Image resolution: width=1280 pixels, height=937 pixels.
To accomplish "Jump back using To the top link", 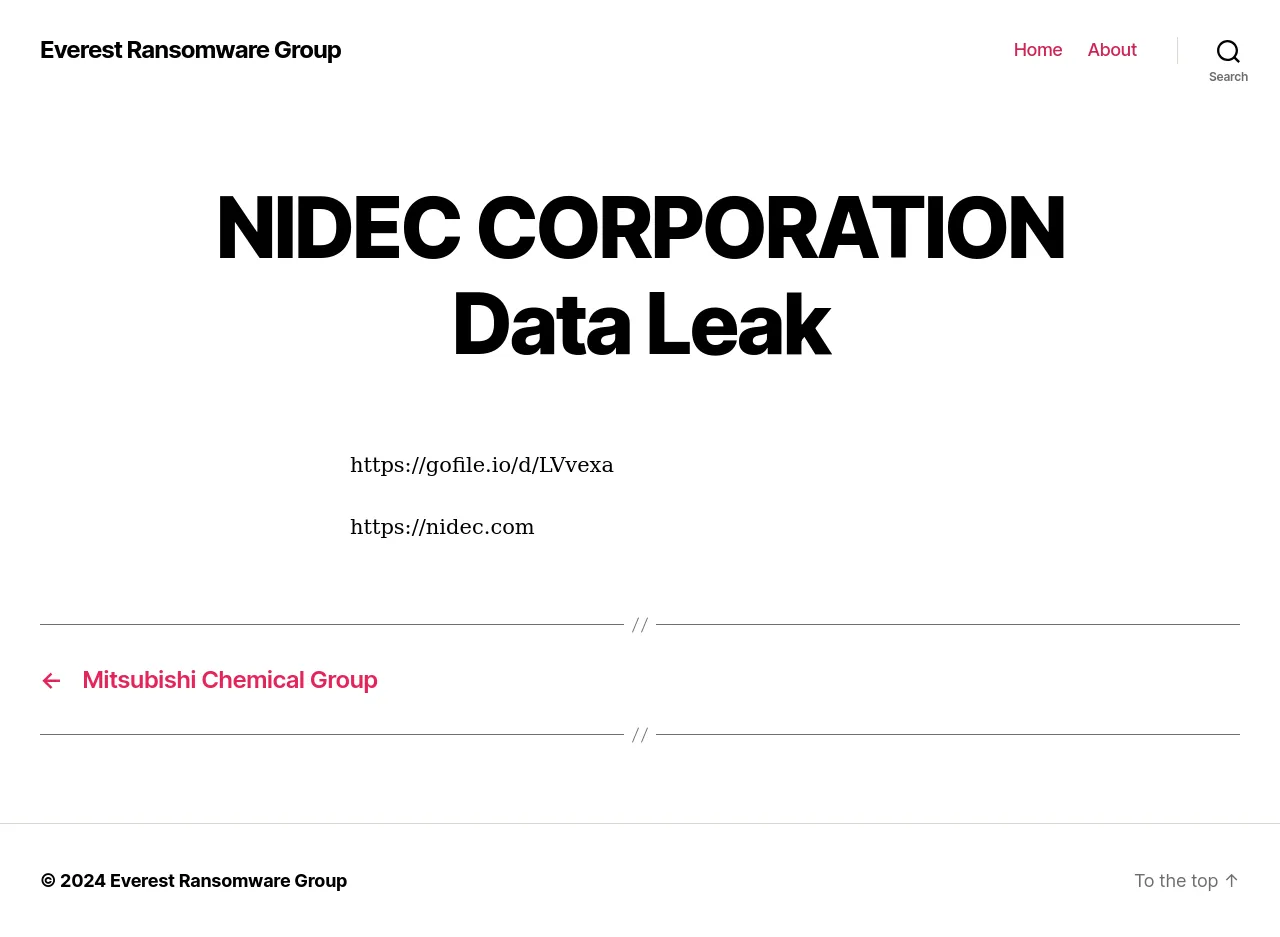I will click(1176, 881).
